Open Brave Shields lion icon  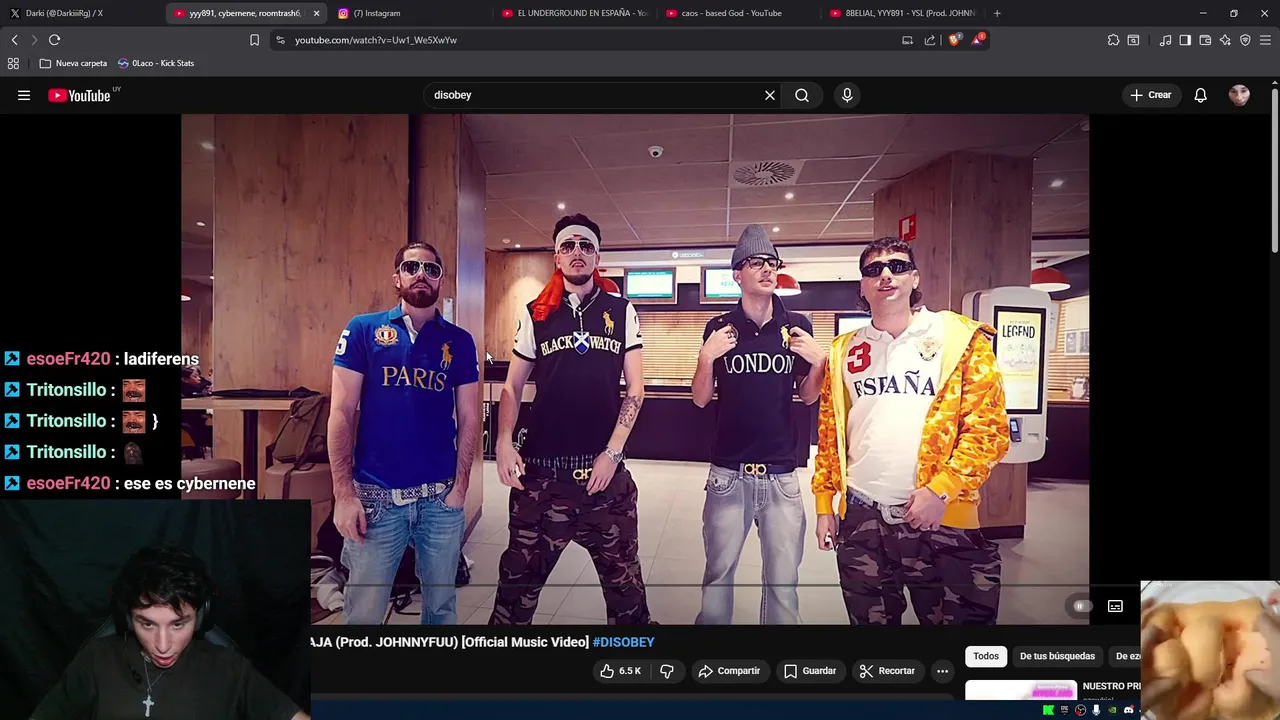(x=954, y=40)
